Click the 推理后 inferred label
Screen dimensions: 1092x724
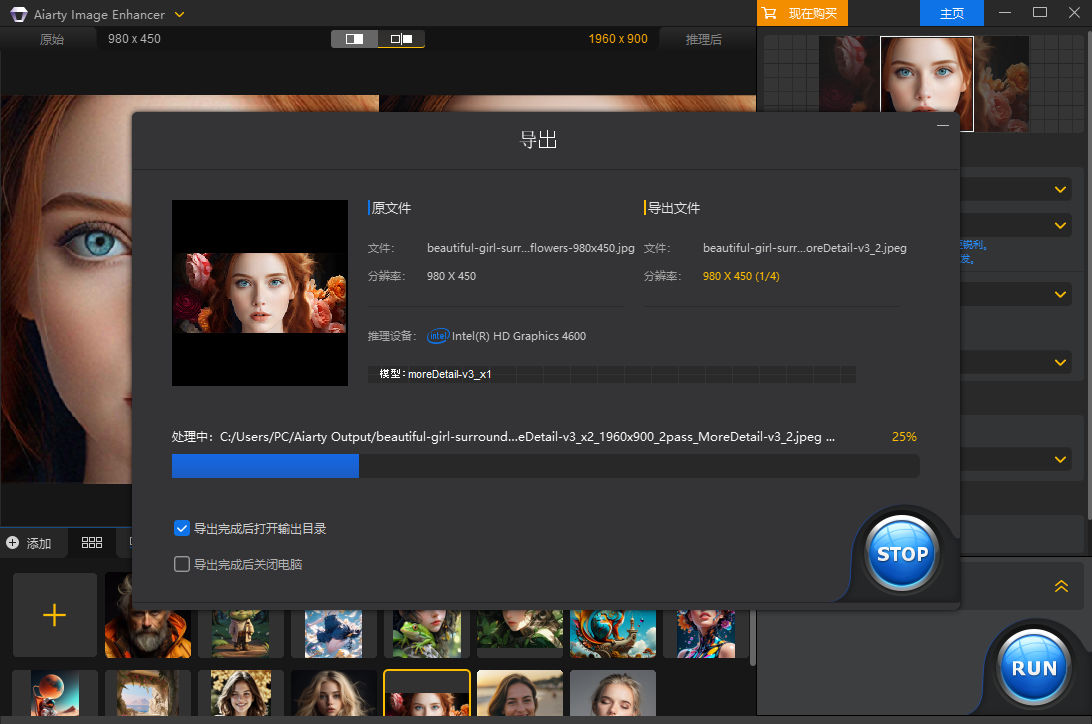pos(703,40)
